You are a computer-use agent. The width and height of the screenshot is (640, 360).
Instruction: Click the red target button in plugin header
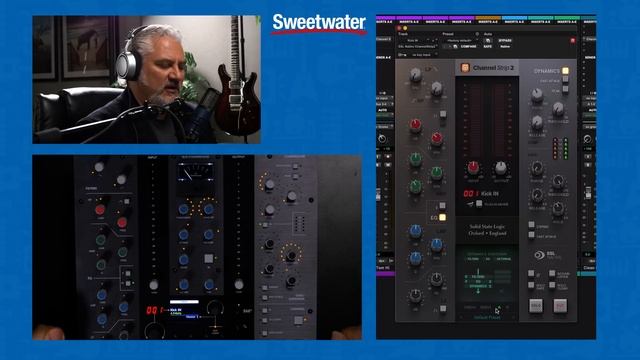coord(572,40)
